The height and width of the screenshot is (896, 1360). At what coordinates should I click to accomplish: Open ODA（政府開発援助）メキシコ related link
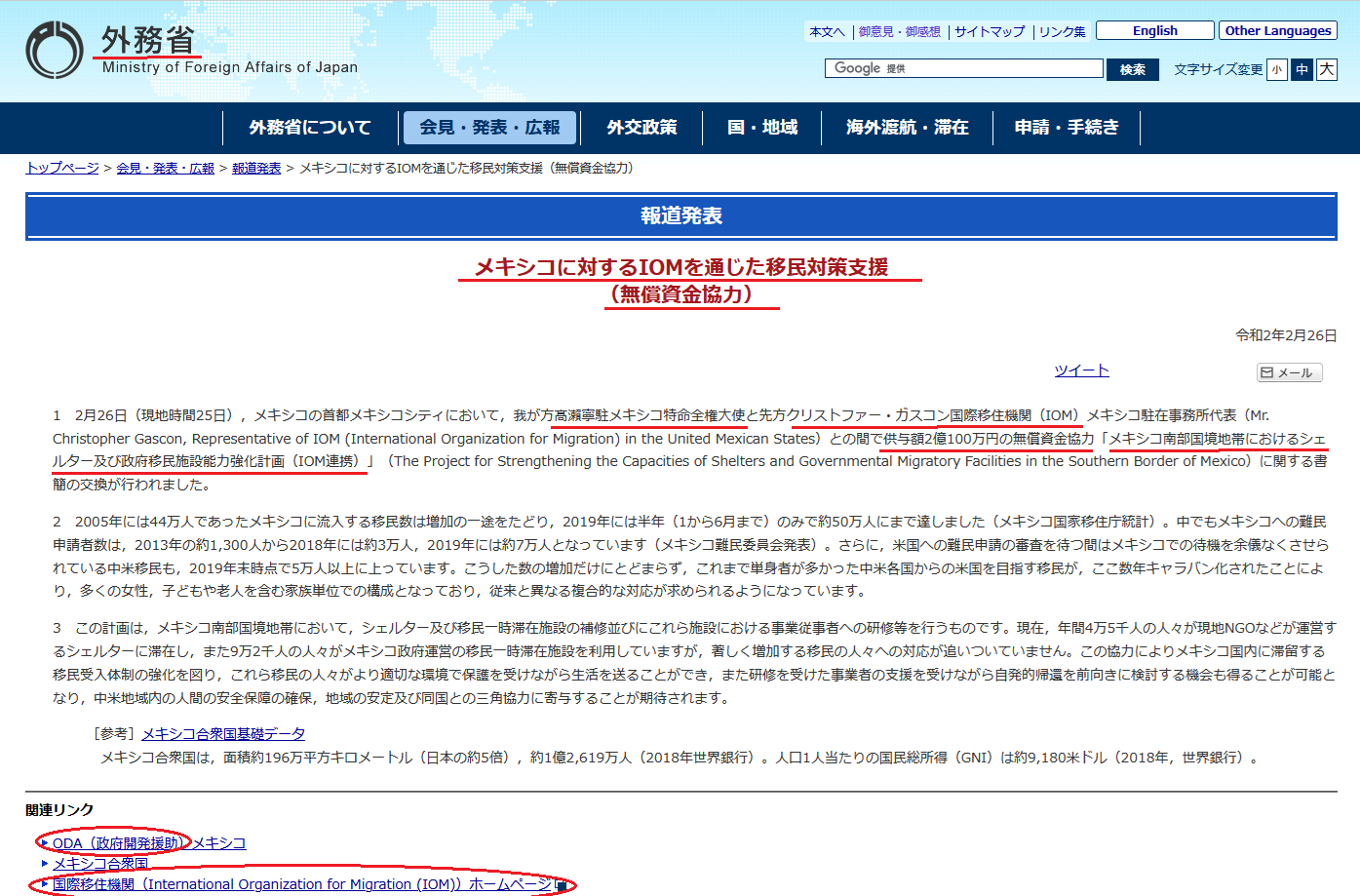pyautogui.click(x=149, y=843)
